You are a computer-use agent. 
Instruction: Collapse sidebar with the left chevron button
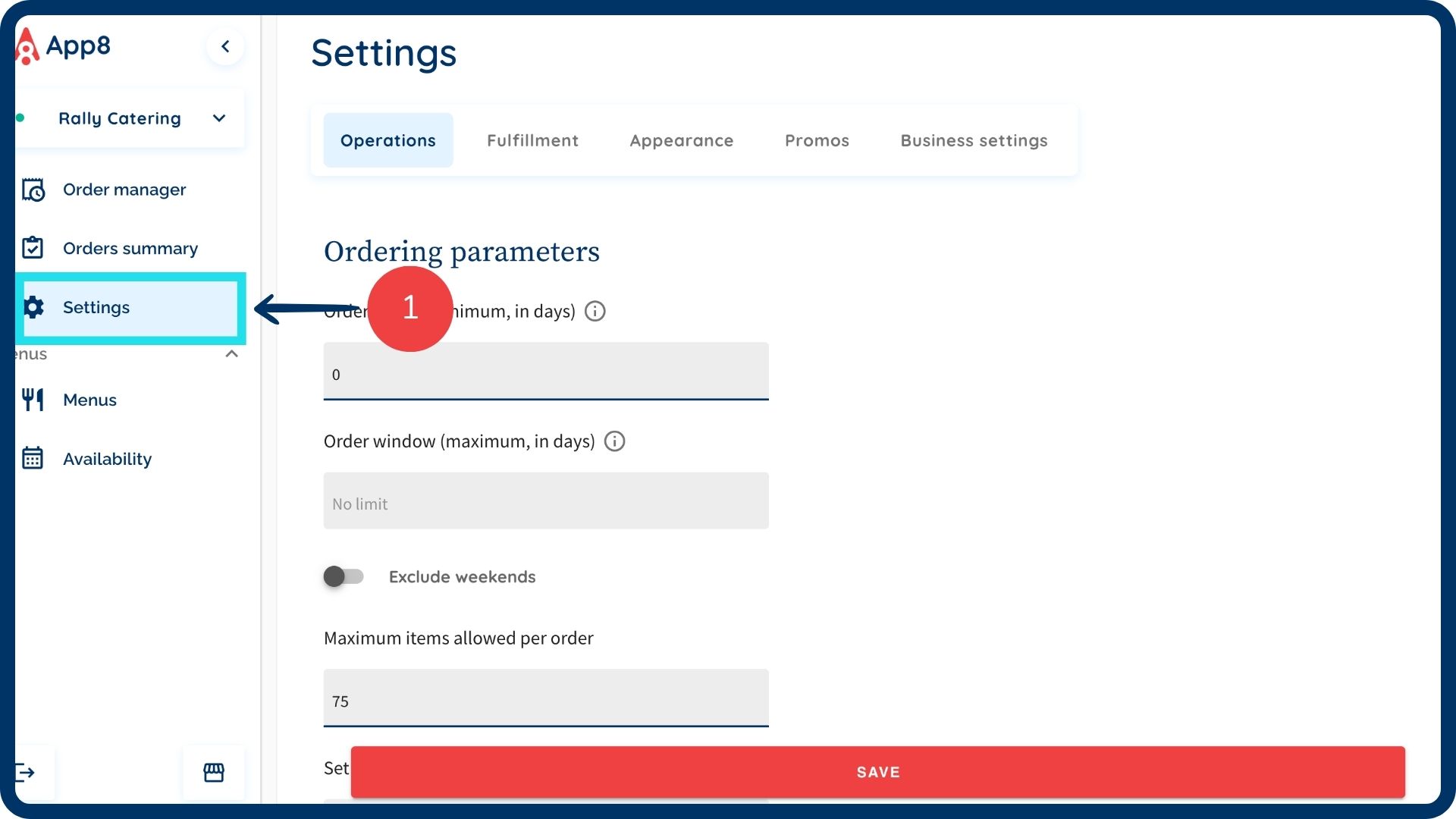(x=225, y=46)
